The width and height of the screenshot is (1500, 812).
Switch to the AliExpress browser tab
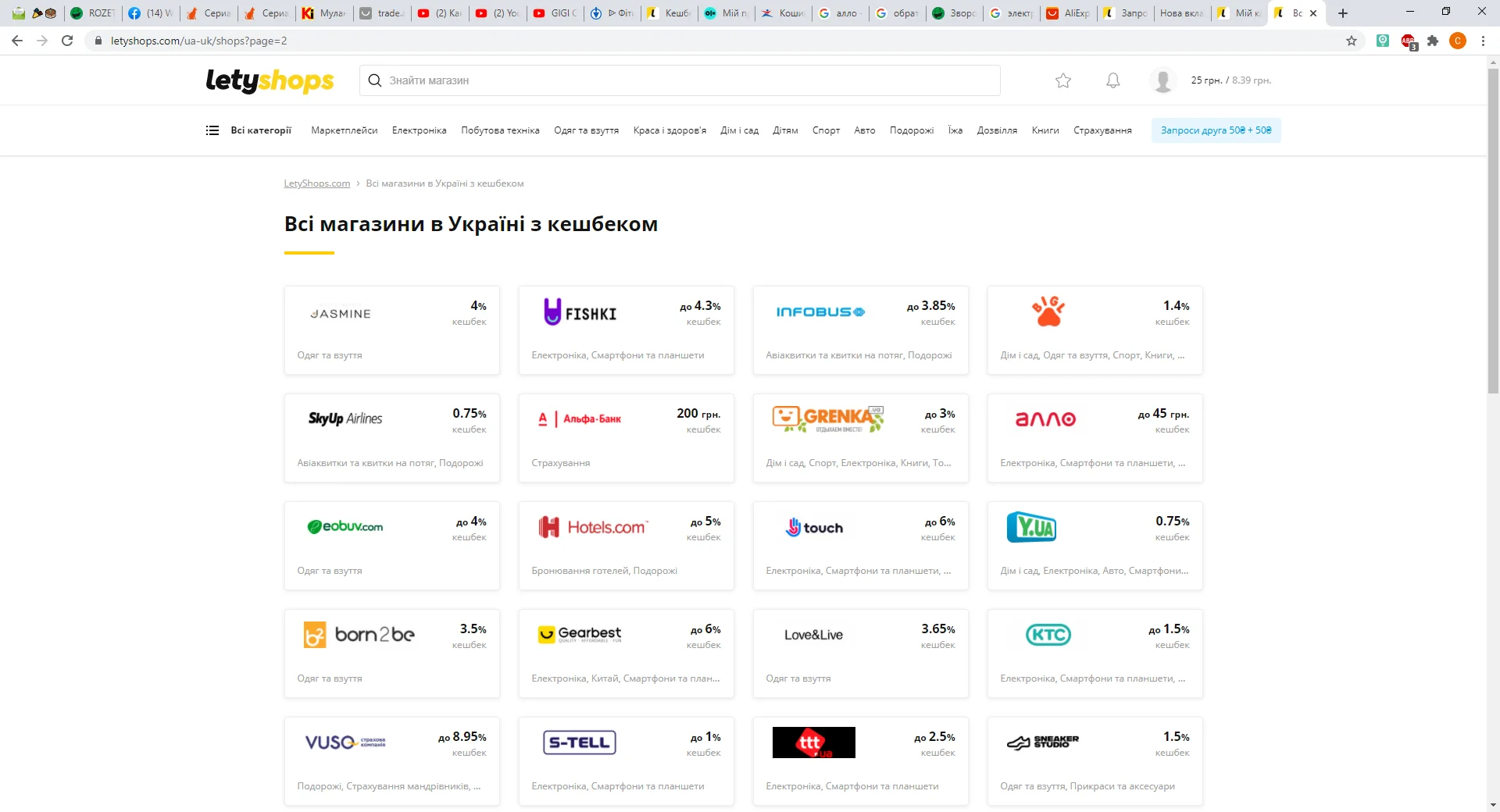[1068, 13]
